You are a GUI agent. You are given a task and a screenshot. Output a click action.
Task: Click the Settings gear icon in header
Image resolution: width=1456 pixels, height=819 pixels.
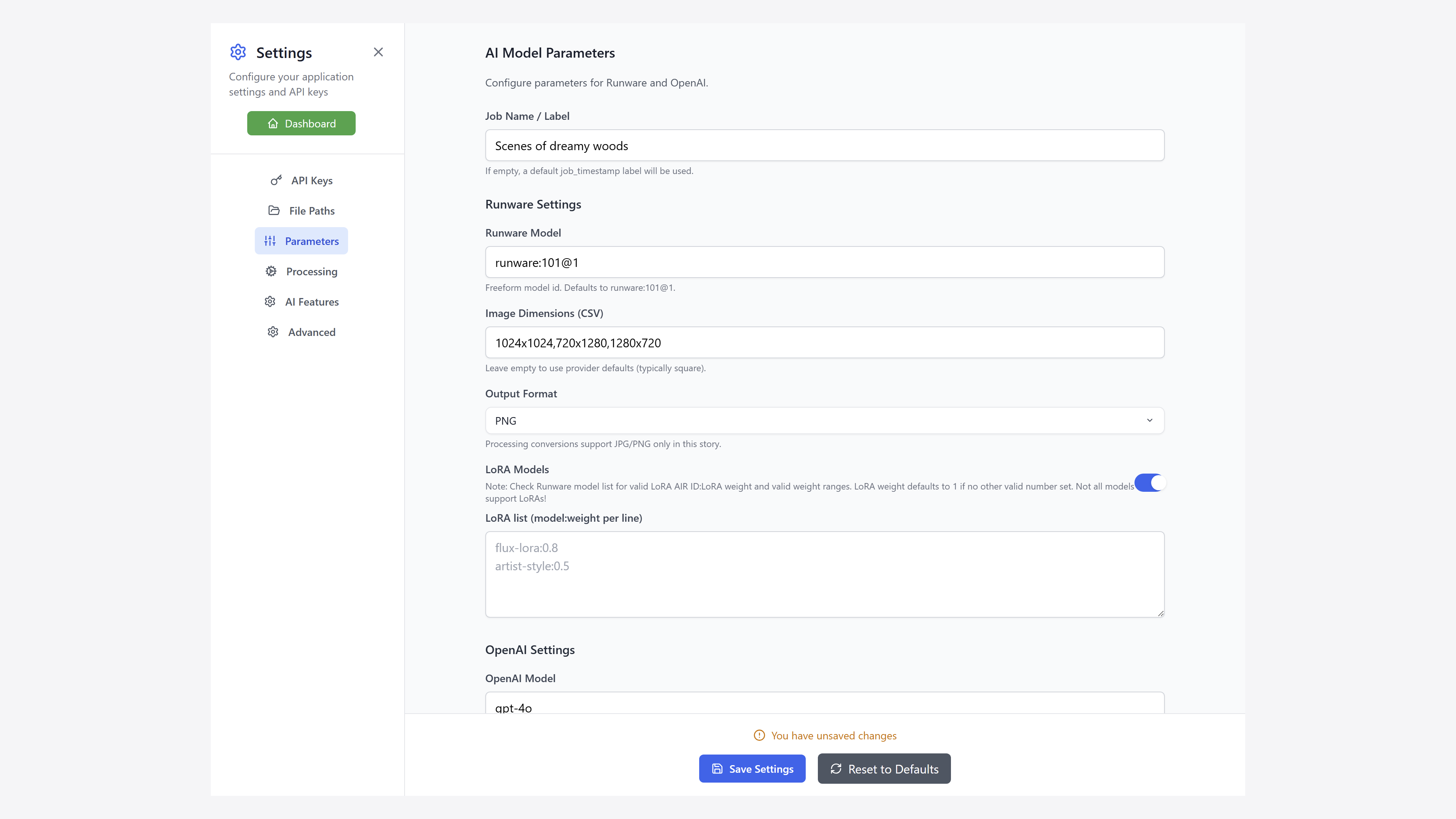click(x=238, y=52)
